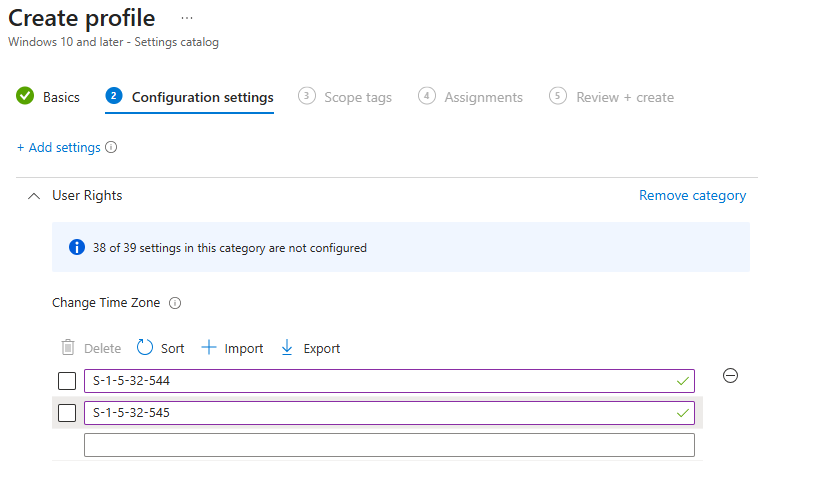
Task: Click the info icon beside Change Time Zone
Action: click(x=175, y=303)
